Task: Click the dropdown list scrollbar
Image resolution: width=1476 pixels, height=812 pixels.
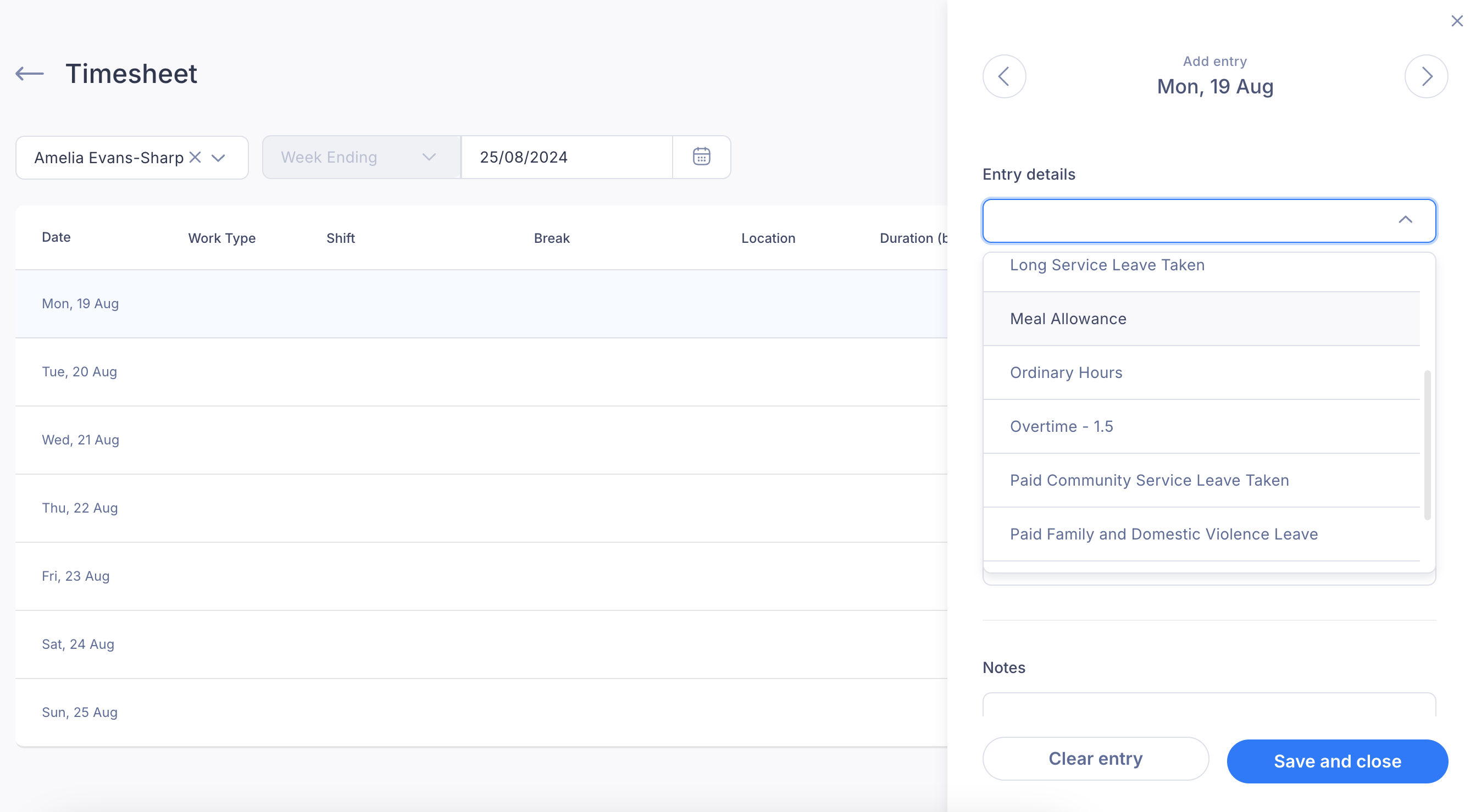Action: point(1427,445)
